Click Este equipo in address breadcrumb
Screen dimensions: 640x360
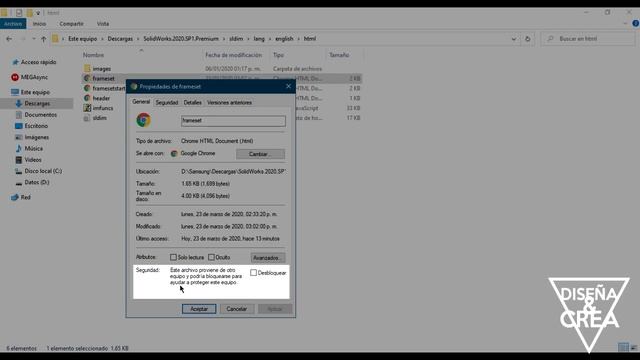pos(82,39)
